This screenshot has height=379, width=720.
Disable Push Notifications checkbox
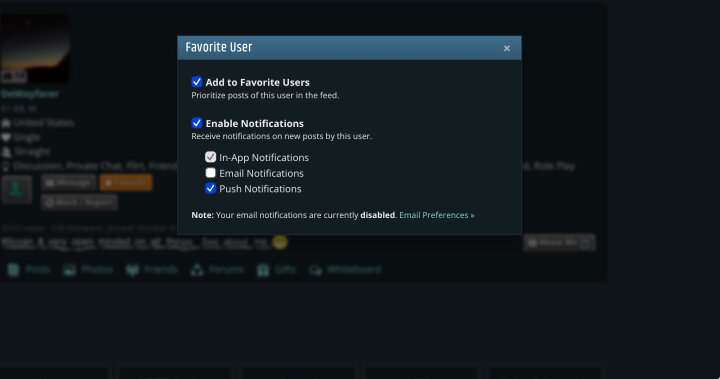[210, 188]
